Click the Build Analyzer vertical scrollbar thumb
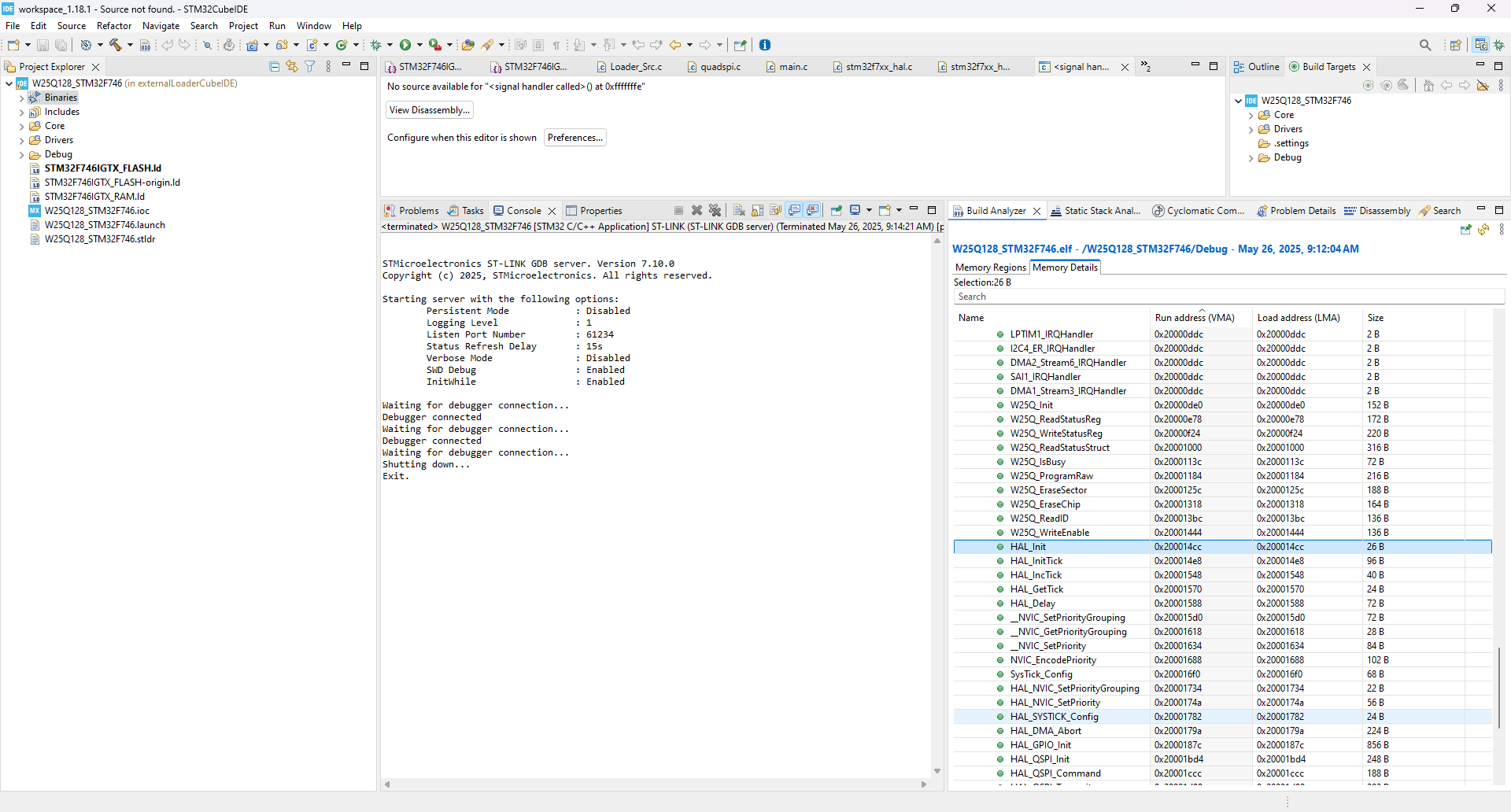1511x812 pixels. [1499, 686]
